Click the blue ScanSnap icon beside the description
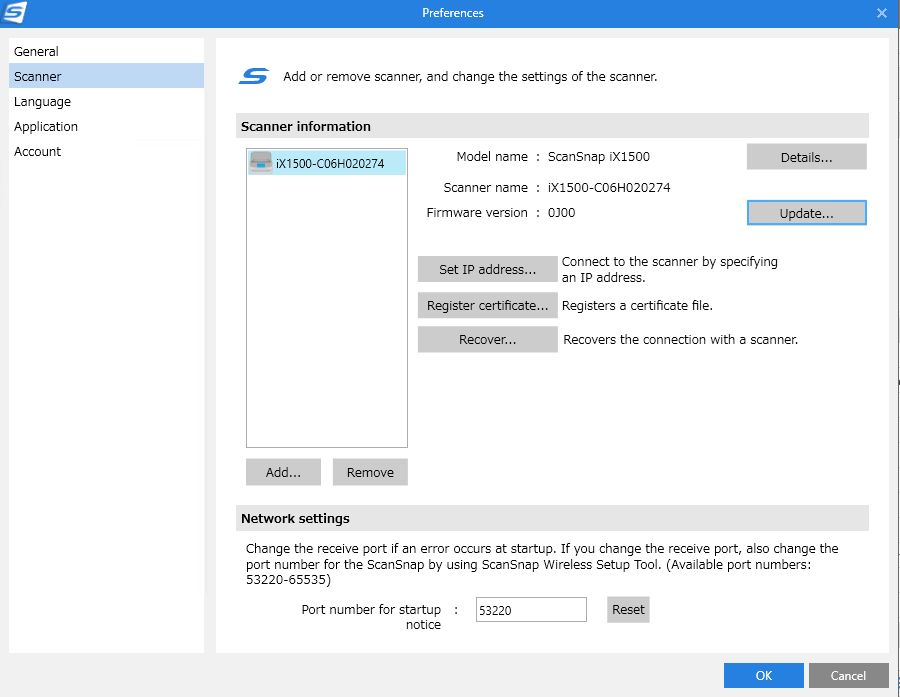Viewport: 900px width, 697px height. (254, 77)
